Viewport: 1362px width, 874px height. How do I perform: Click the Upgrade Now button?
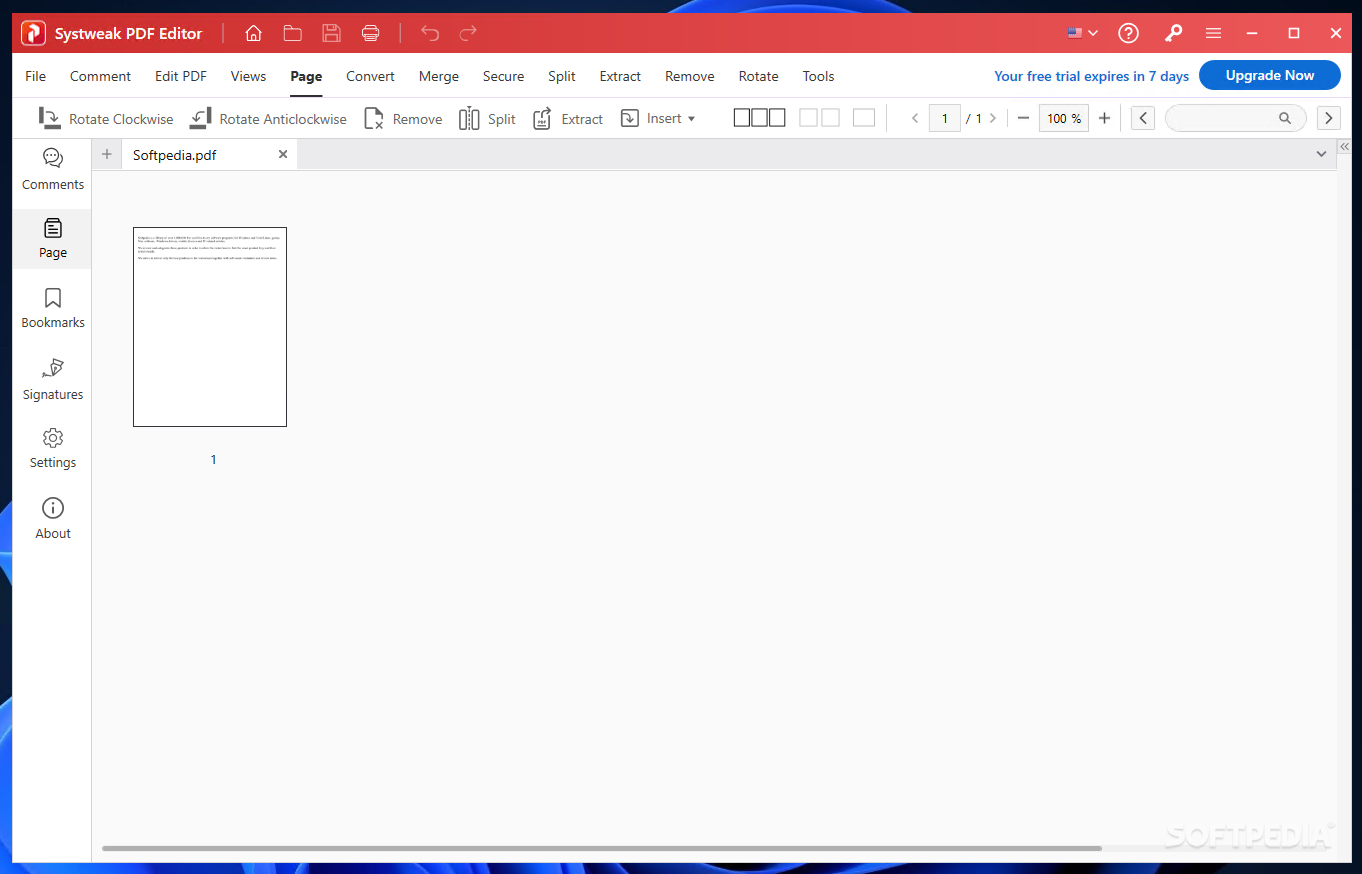(1270, 75)
